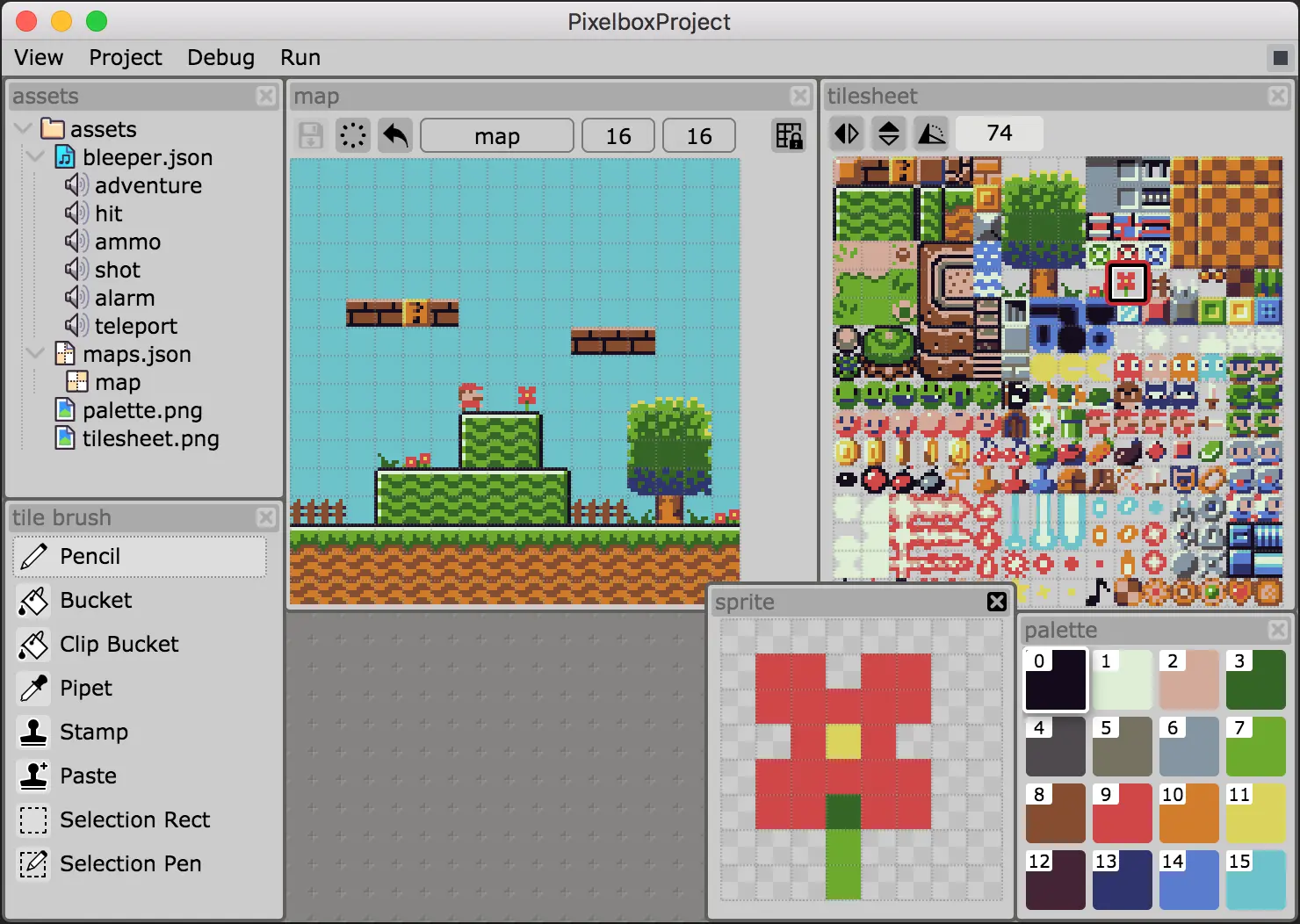Flip tile vertically in tilesheet toolbar
1300x924 pixels.
889,134
